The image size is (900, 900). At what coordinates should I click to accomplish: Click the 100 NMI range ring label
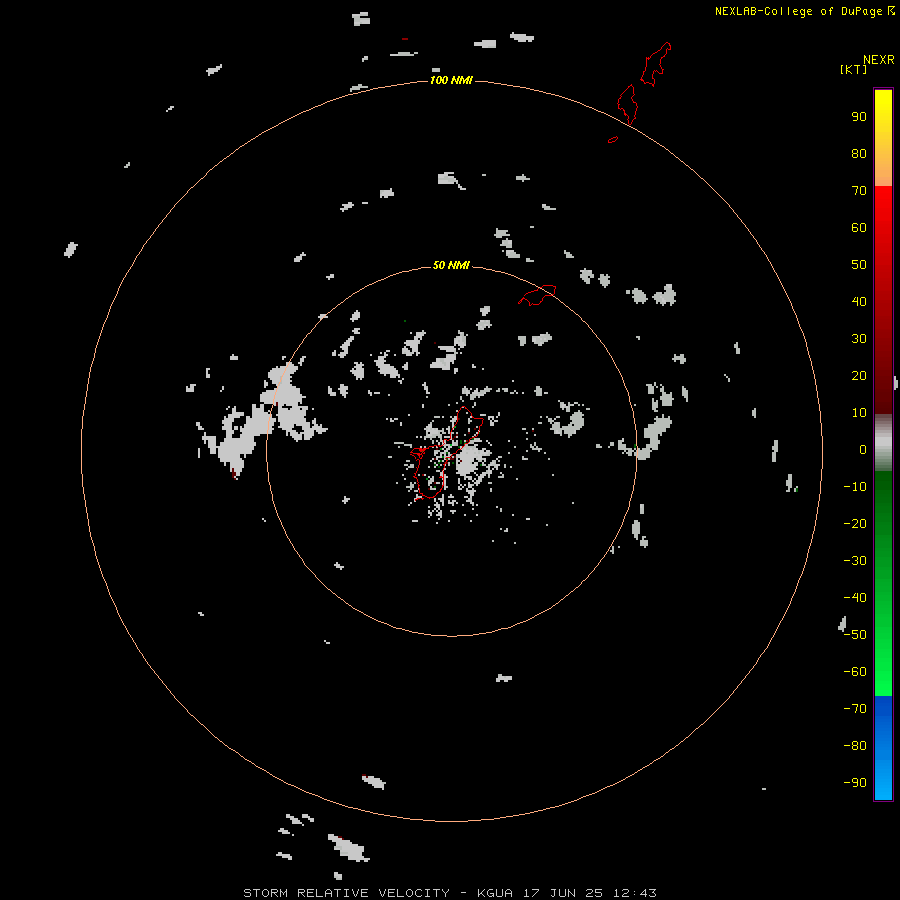pyautogui.click(x=451, y=80)
